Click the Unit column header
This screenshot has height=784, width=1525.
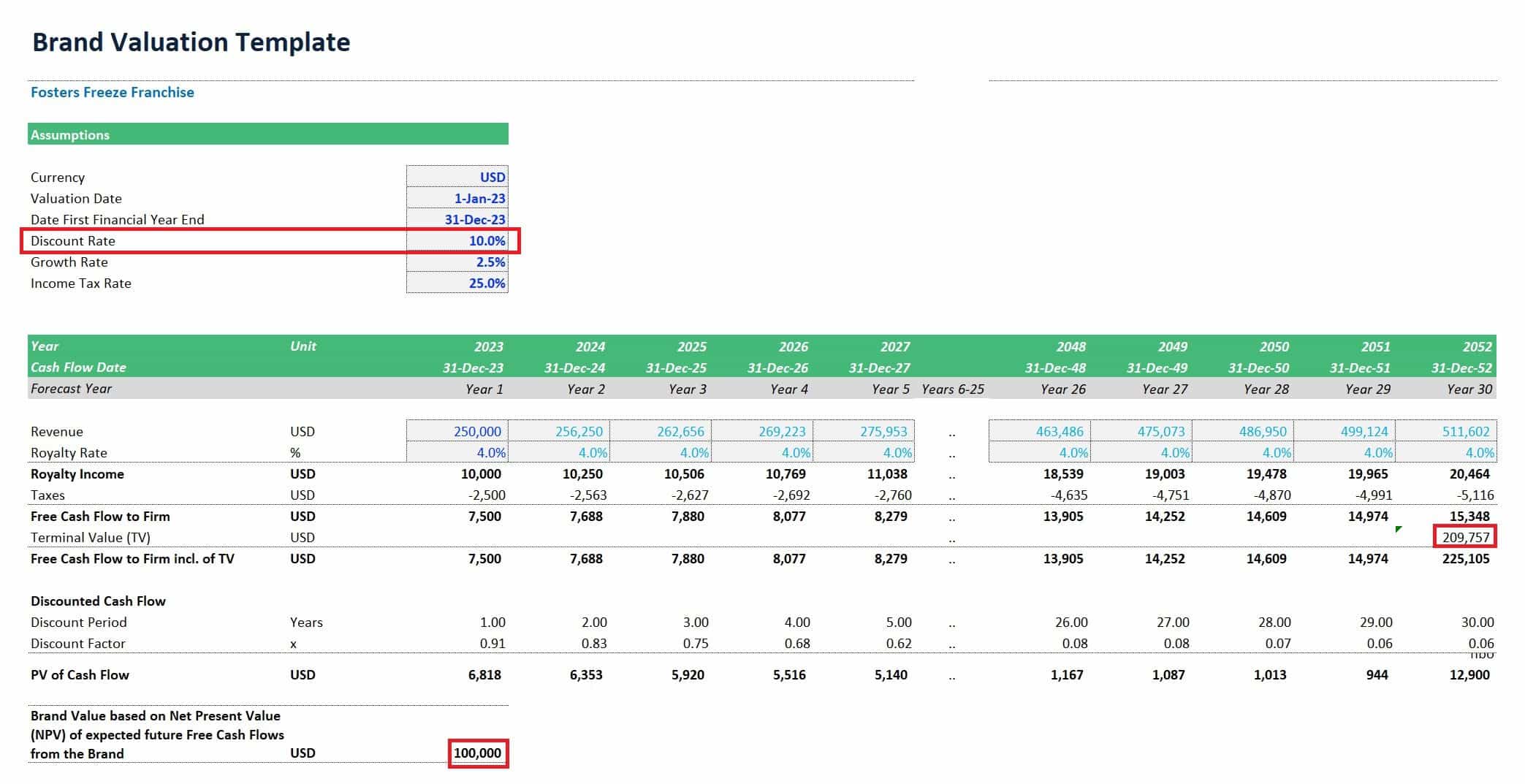pos(303,346)
